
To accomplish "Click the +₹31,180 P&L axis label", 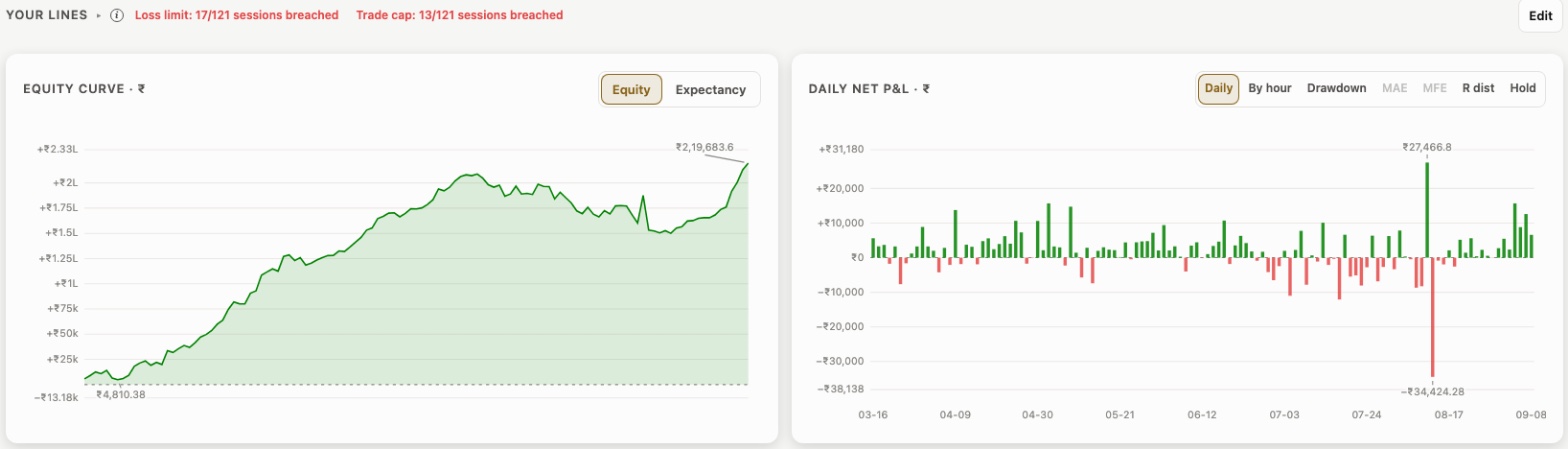I will click(x=840, y=149).
